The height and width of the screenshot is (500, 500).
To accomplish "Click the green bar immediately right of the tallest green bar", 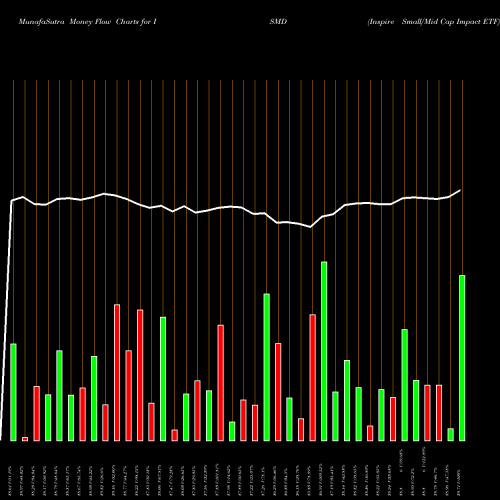I will 335,416.
